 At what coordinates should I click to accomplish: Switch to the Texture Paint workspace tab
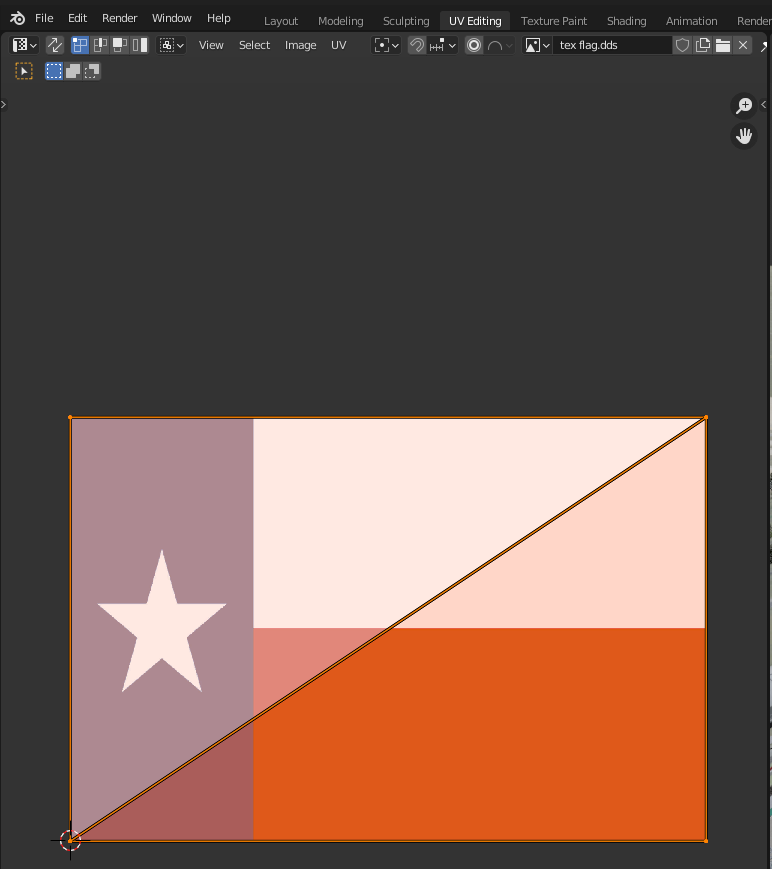[x=554, y=21]
